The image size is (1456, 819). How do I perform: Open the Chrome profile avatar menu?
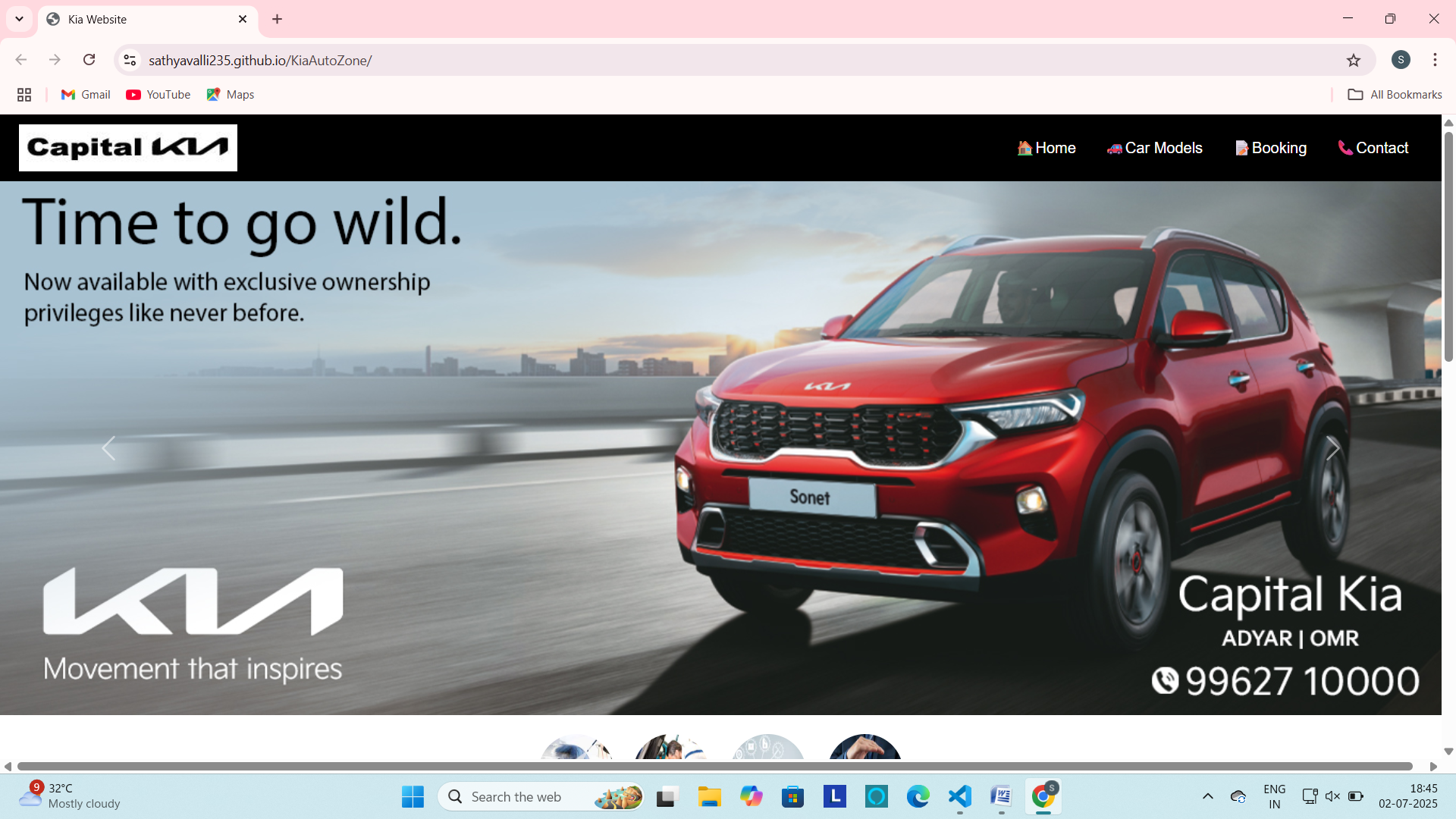click(1401, 60)
